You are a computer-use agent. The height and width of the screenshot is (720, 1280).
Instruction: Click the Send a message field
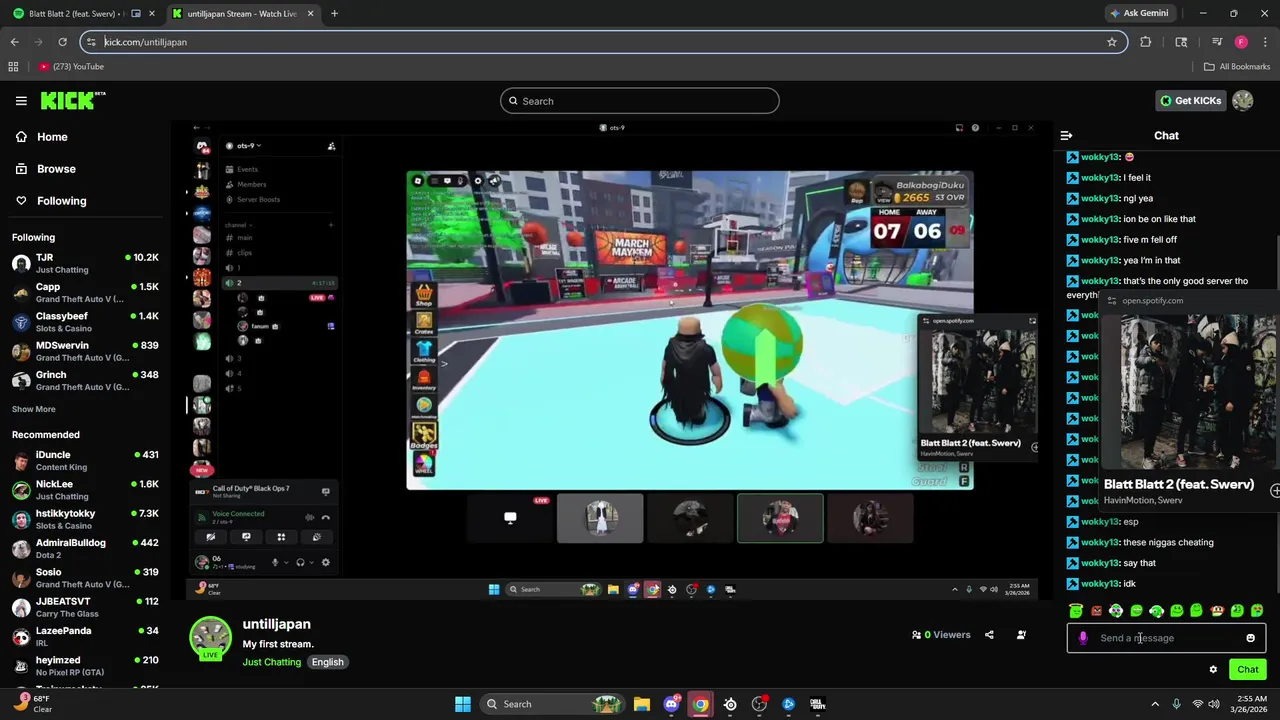1168,638
